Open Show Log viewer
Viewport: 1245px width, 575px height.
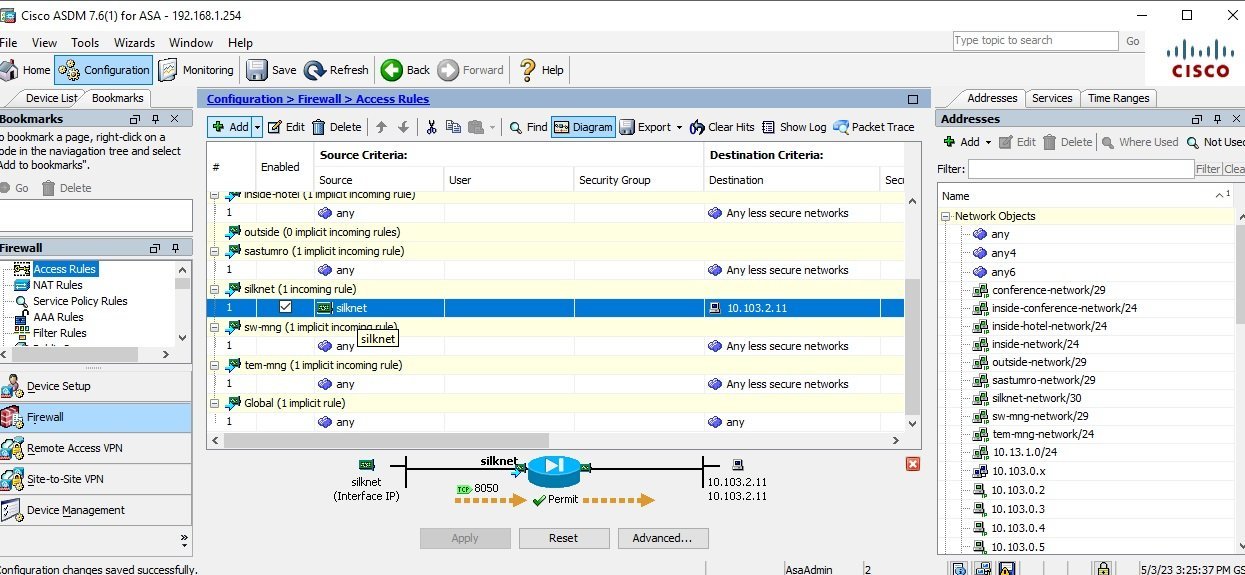tap(794, 127)
